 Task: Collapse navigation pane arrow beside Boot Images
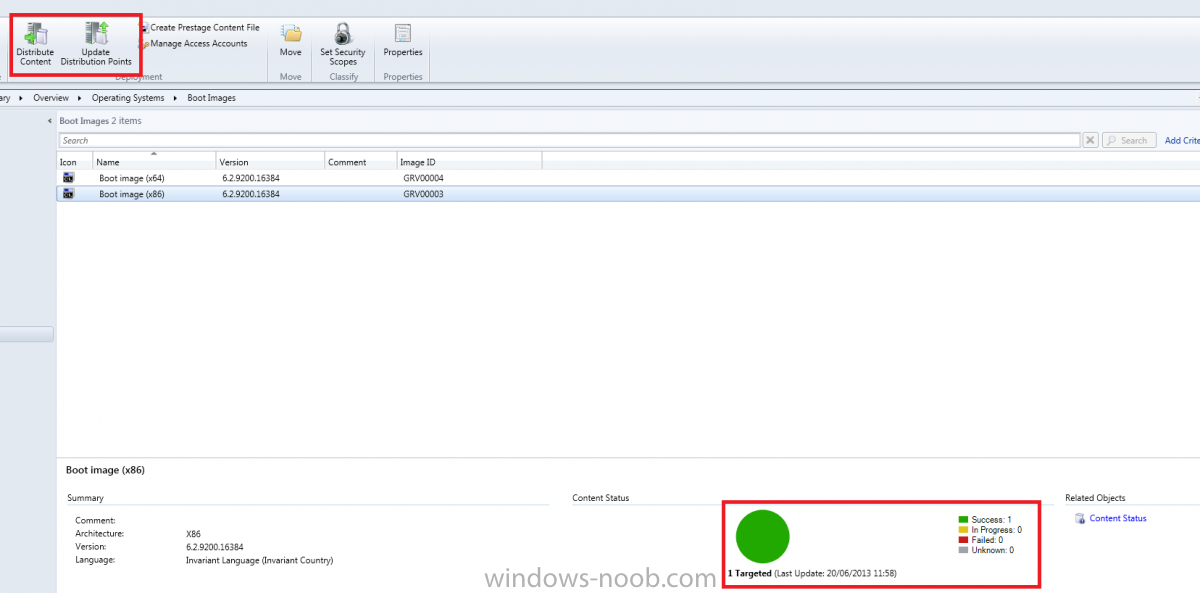[50, 121]
